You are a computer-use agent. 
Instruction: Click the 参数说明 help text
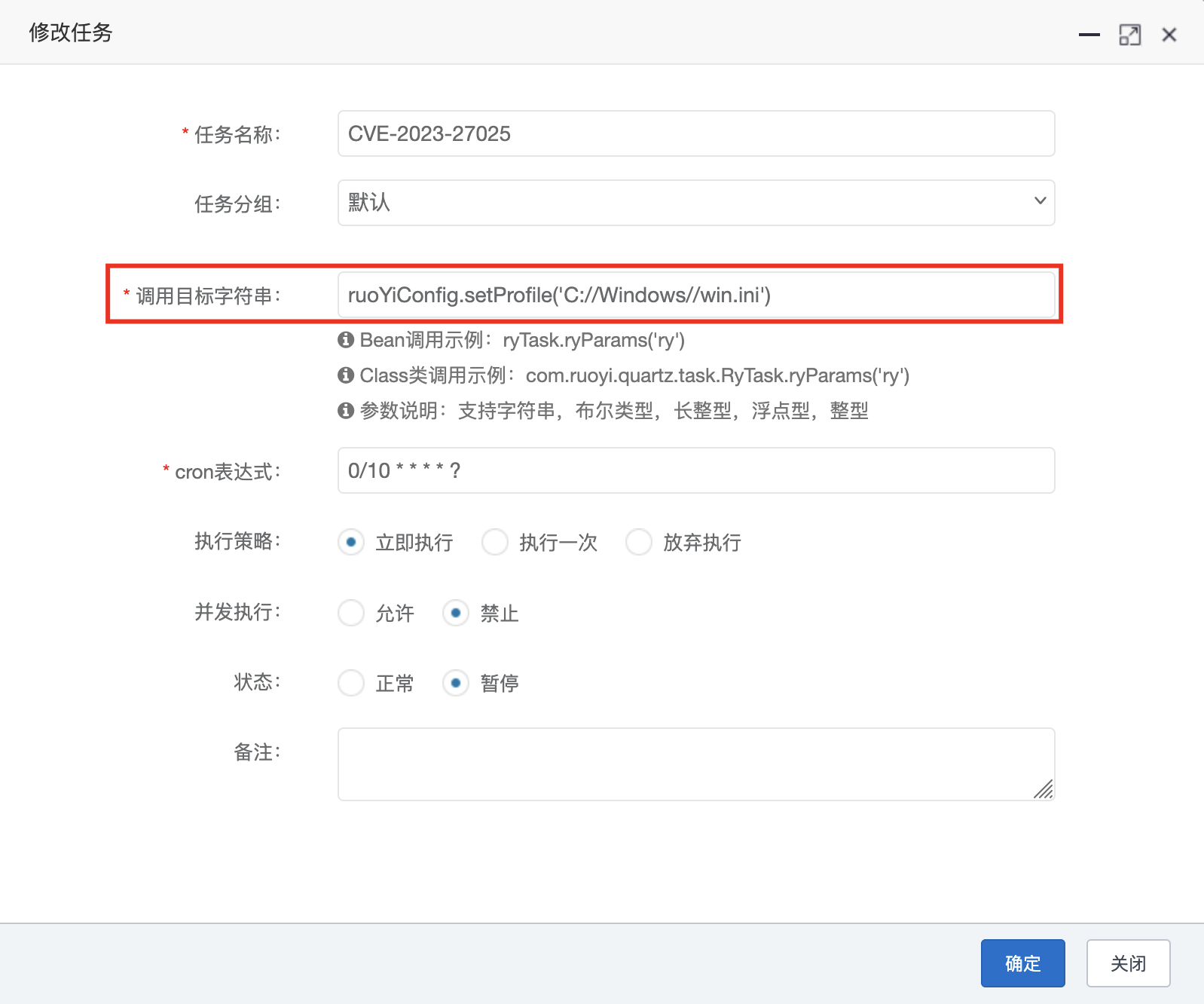pos(614,411)
